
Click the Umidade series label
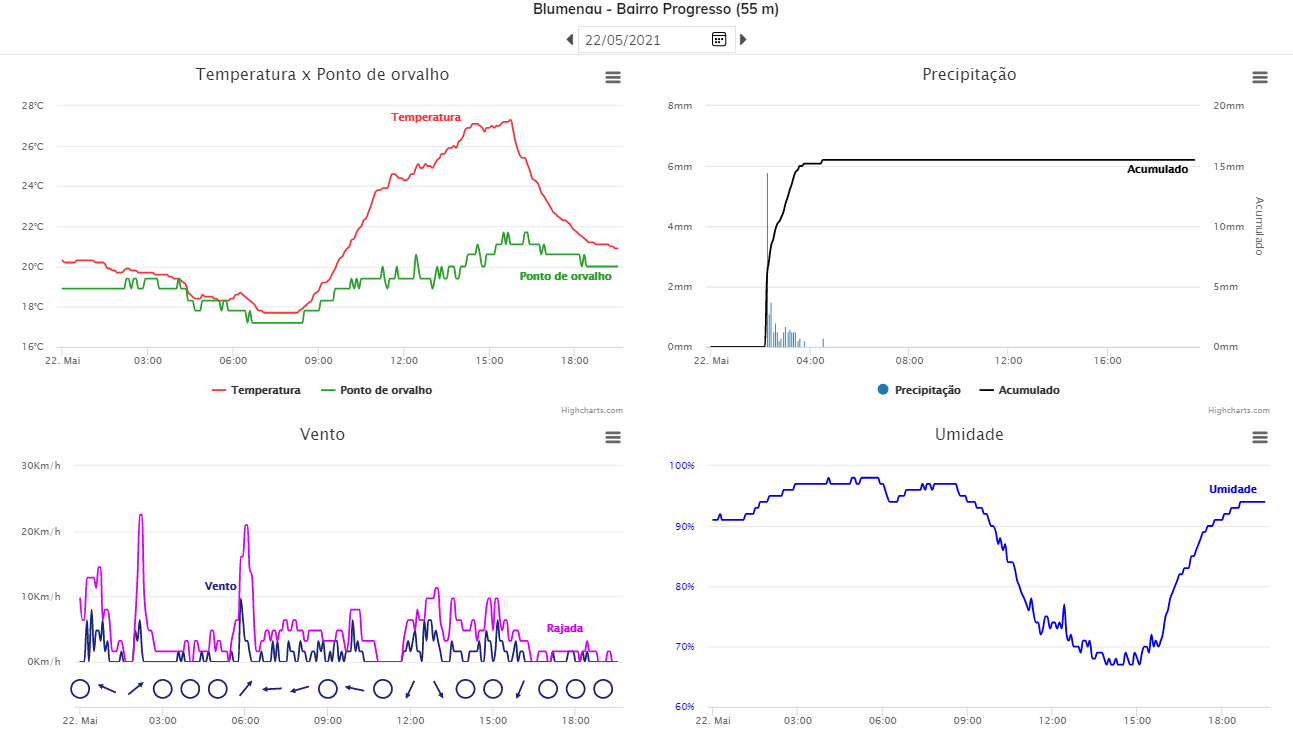[x=1232, y=489]
